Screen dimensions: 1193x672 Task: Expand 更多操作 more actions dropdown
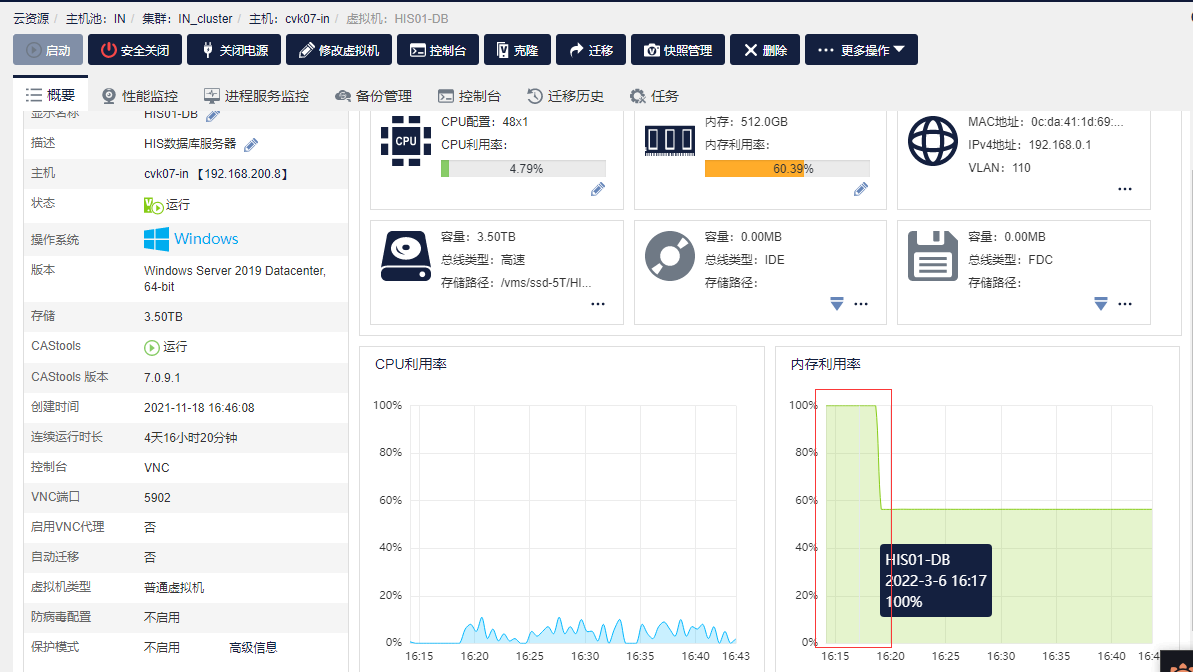(861, 50)
